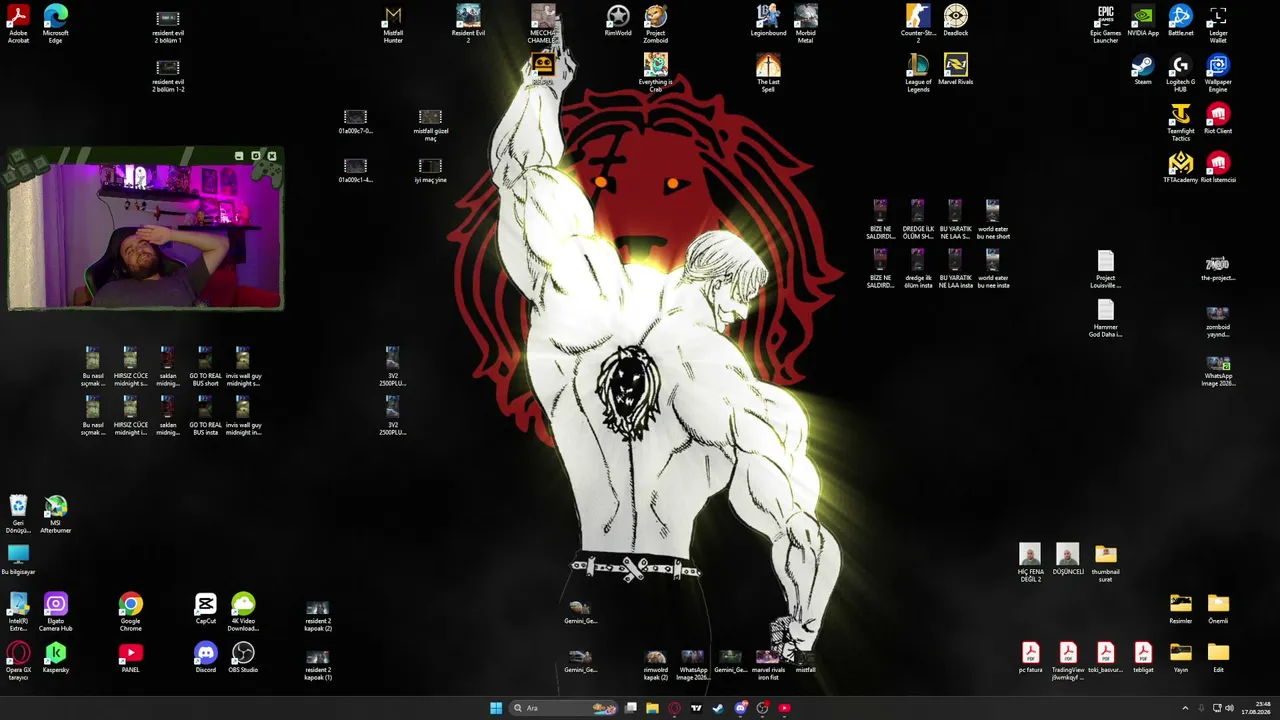Select the OBS Studio desktop icon
Image resolution: width=1280 pixels, height=720 pixels.
(243, 657)
